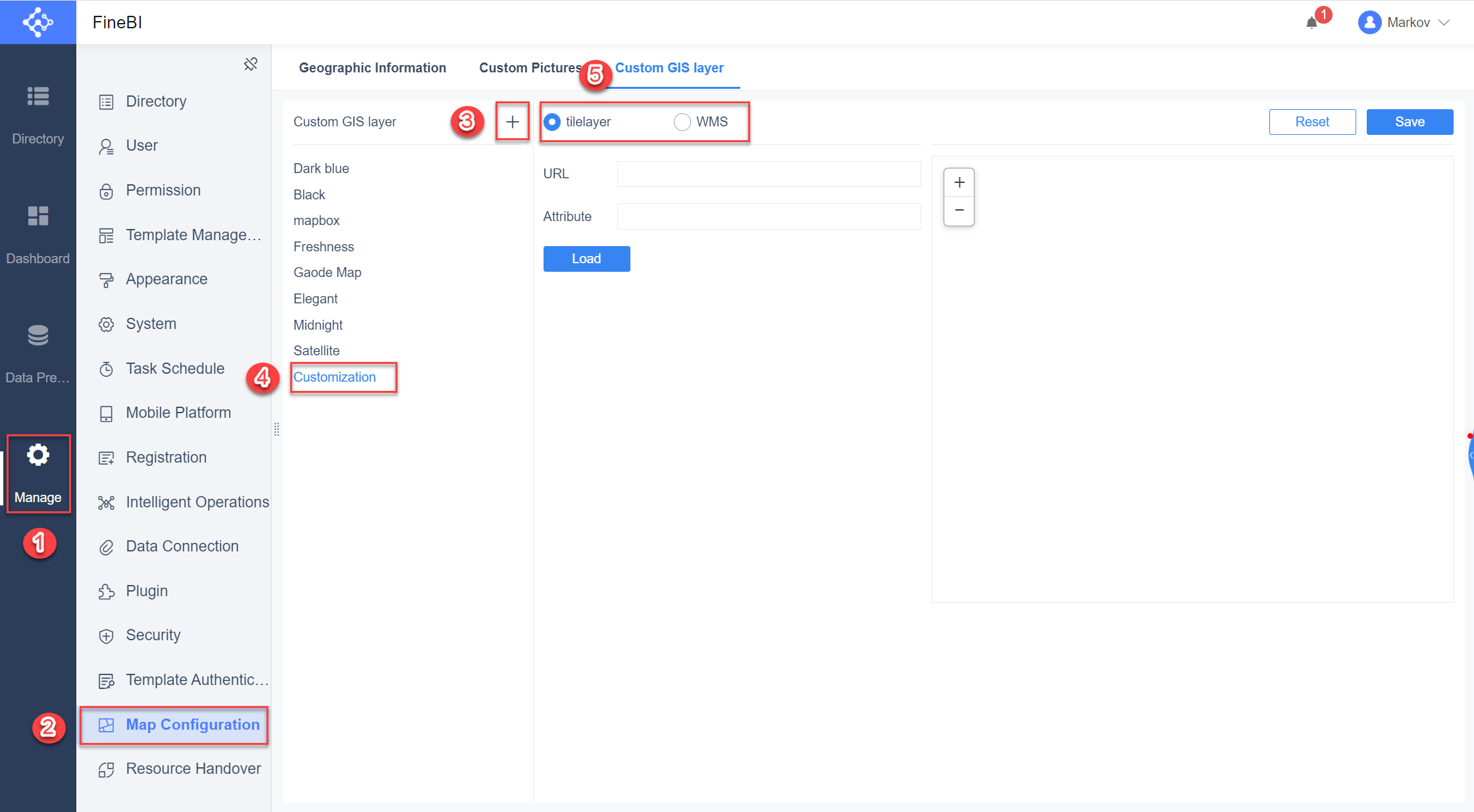Select the tilelayer radio option

552,122
